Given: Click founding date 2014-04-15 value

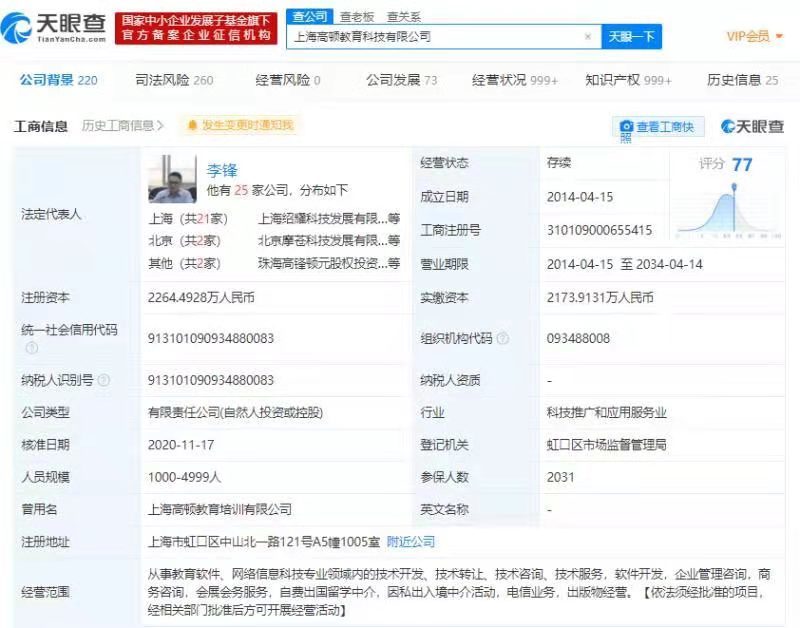Looking at the screenshot, I should (x=580, y=197).
